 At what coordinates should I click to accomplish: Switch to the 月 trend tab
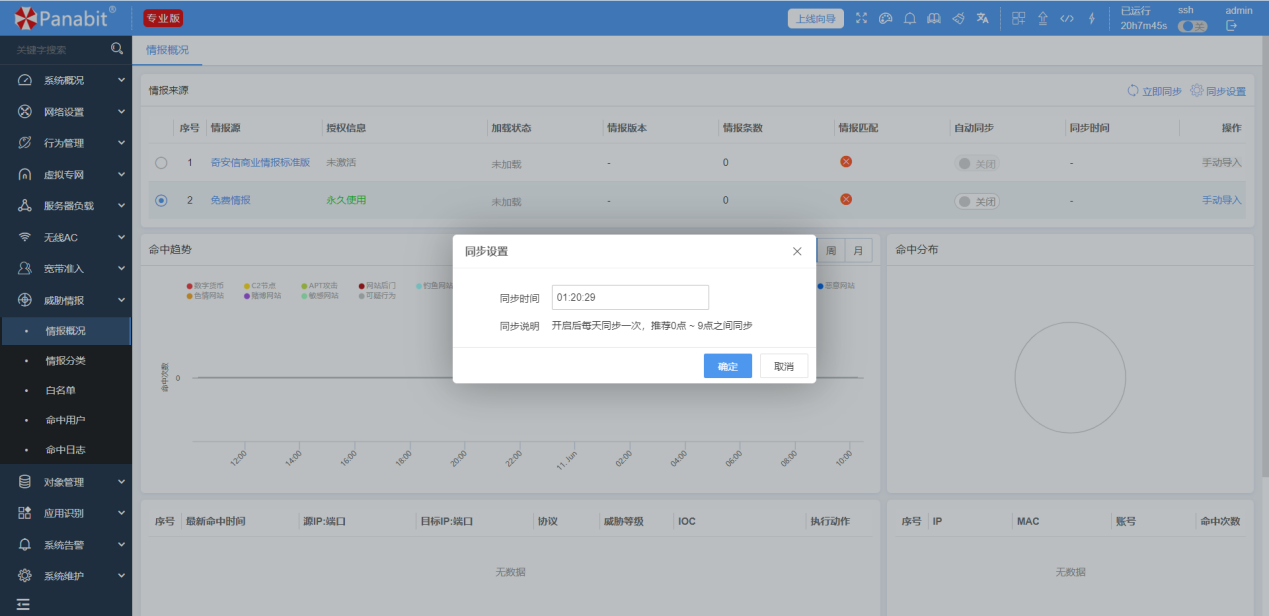(x=858, y=250)
